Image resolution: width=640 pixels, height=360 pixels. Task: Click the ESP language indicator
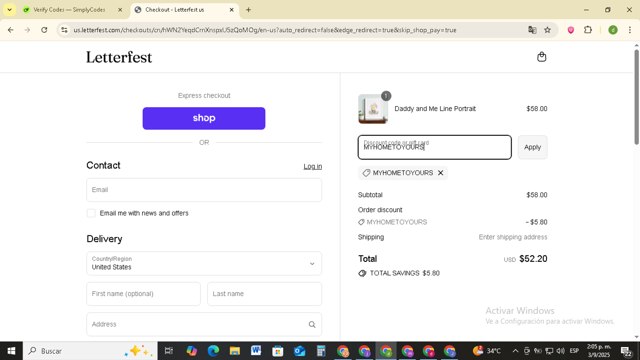(574, 351)
